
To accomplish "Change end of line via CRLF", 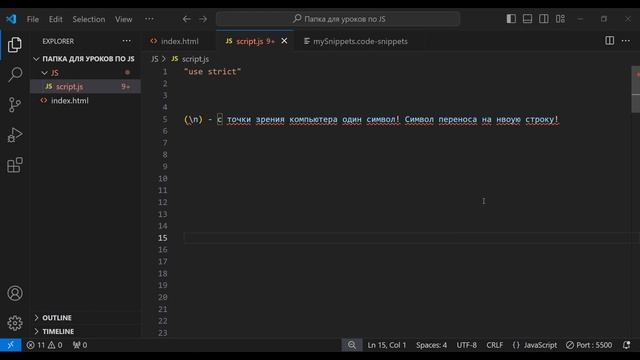I will pos(494,345).
